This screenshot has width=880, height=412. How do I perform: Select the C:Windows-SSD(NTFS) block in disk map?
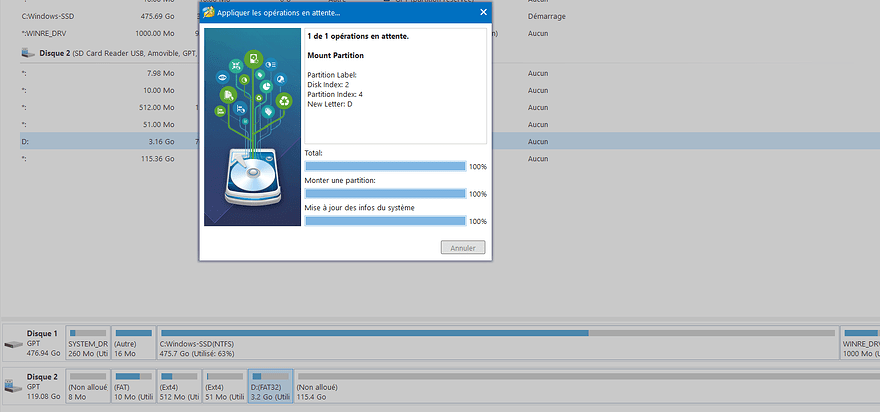pyautogui.click(x=497, y=342)
